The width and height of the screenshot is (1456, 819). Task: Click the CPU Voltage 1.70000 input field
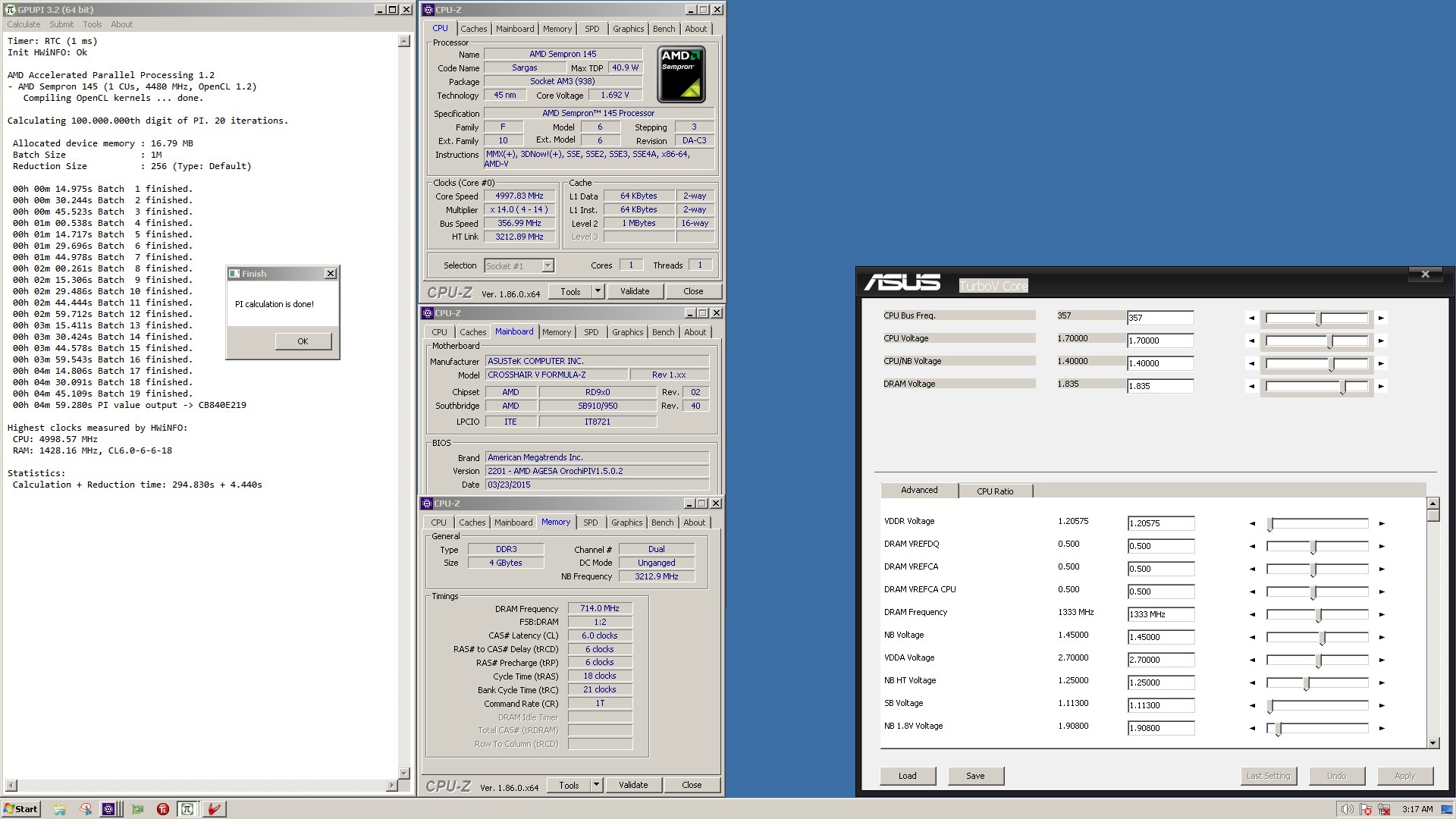(x=1160, y=340)
